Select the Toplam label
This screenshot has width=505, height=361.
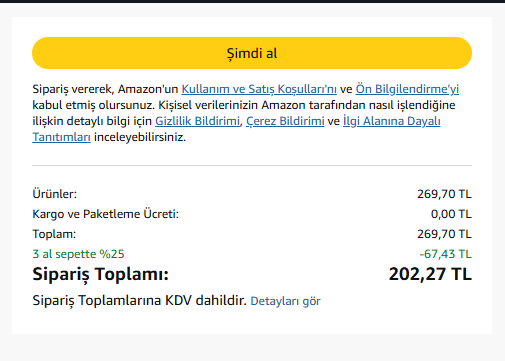[54, 234]
